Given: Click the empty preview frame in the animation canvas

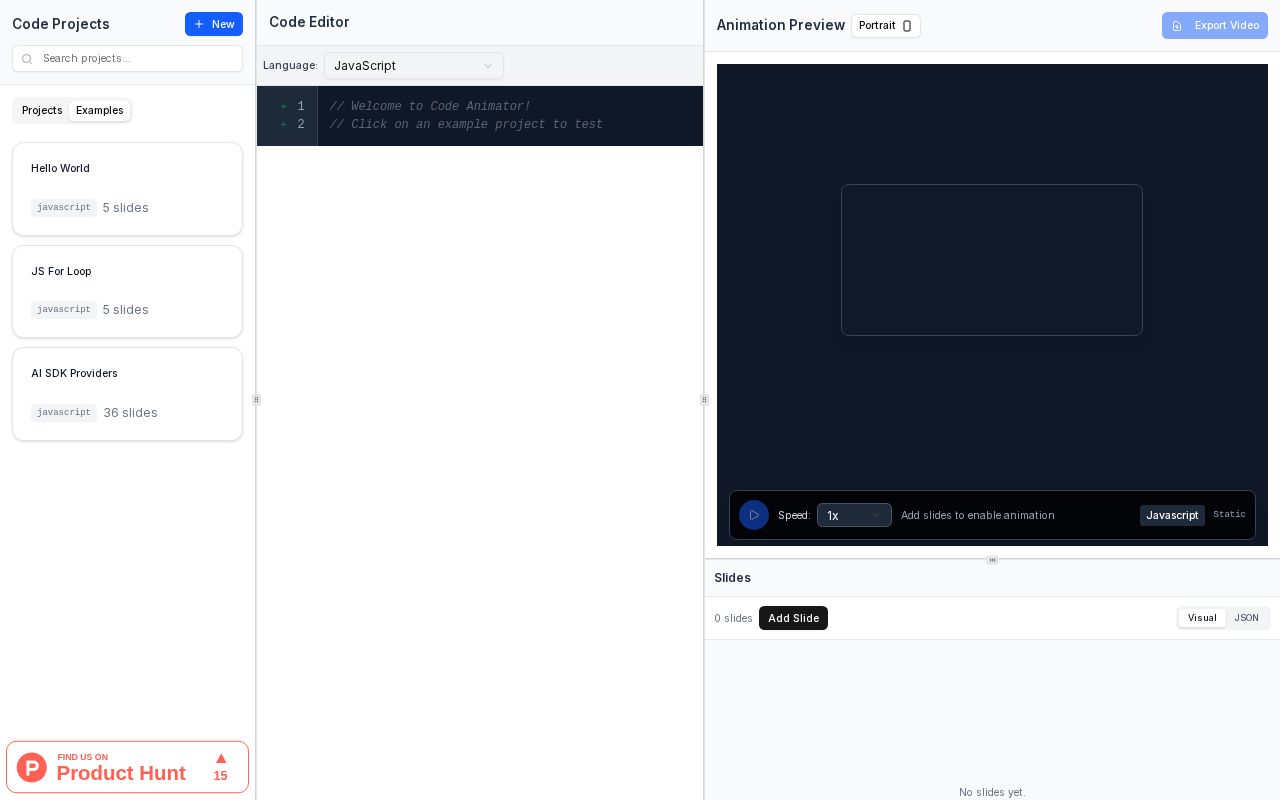Looking at the screenshot, I should click(992, 260).
